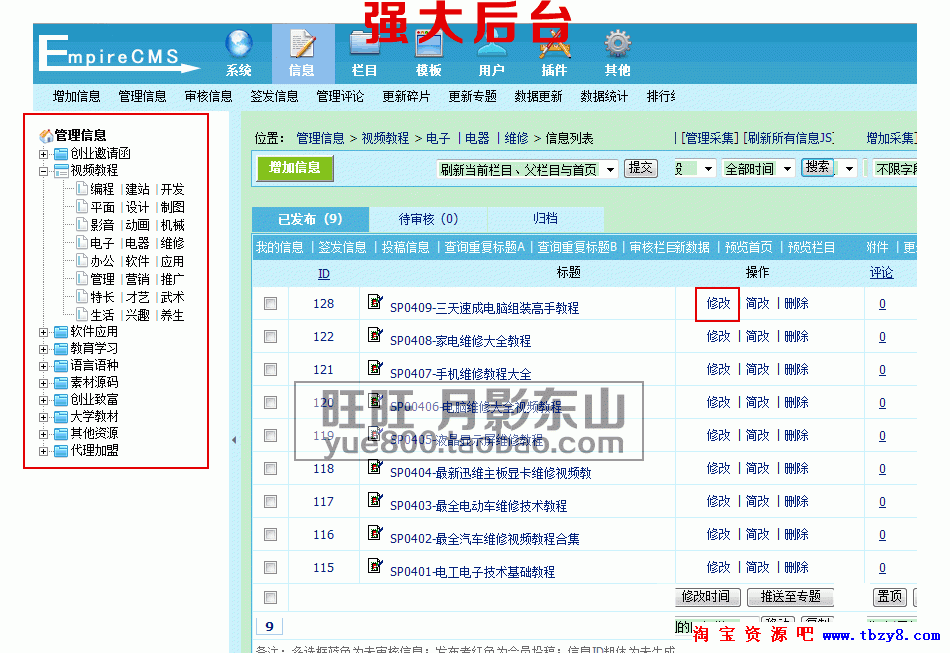The width and height of the screenshot is (950, 653).
Task: Click the 其他 gear icon in navigation
Action: pyautogui.click(x=616, y=45)
